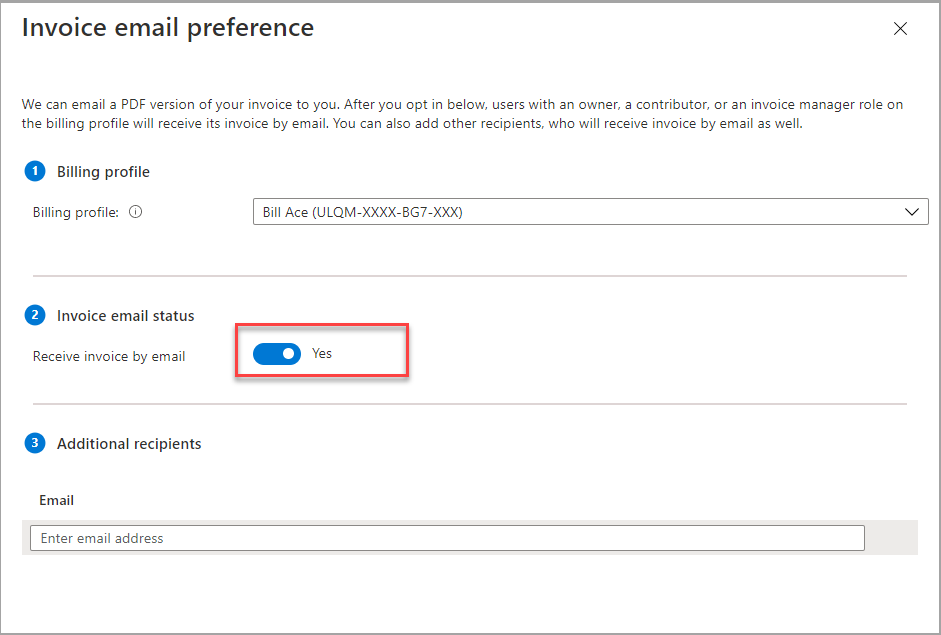
Task: Close the Invoice email preference panel
Action: click(900, 29)
